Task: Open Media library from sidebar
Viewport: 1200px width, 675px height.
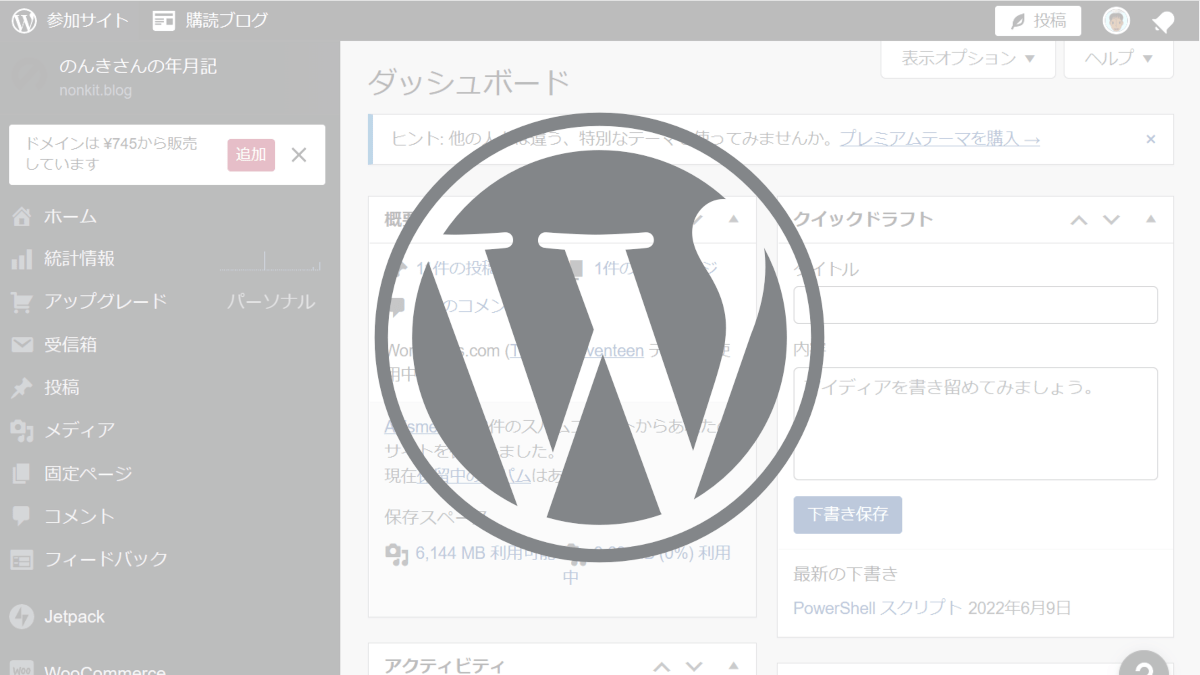Action: pos(79,430)
